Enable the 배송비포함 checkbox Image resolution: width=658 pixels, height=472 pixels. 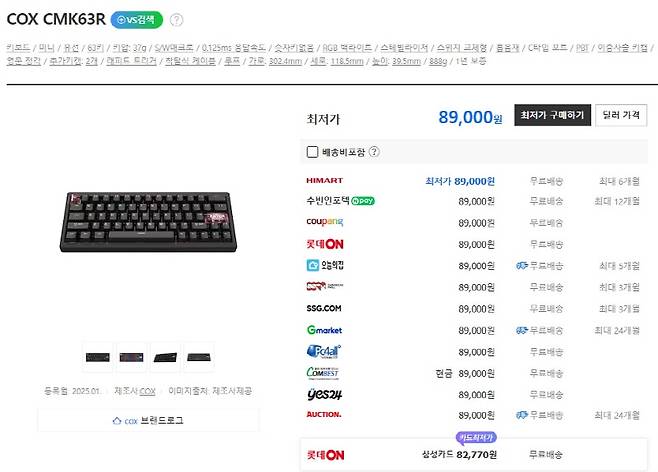click(x=312, y=152)
